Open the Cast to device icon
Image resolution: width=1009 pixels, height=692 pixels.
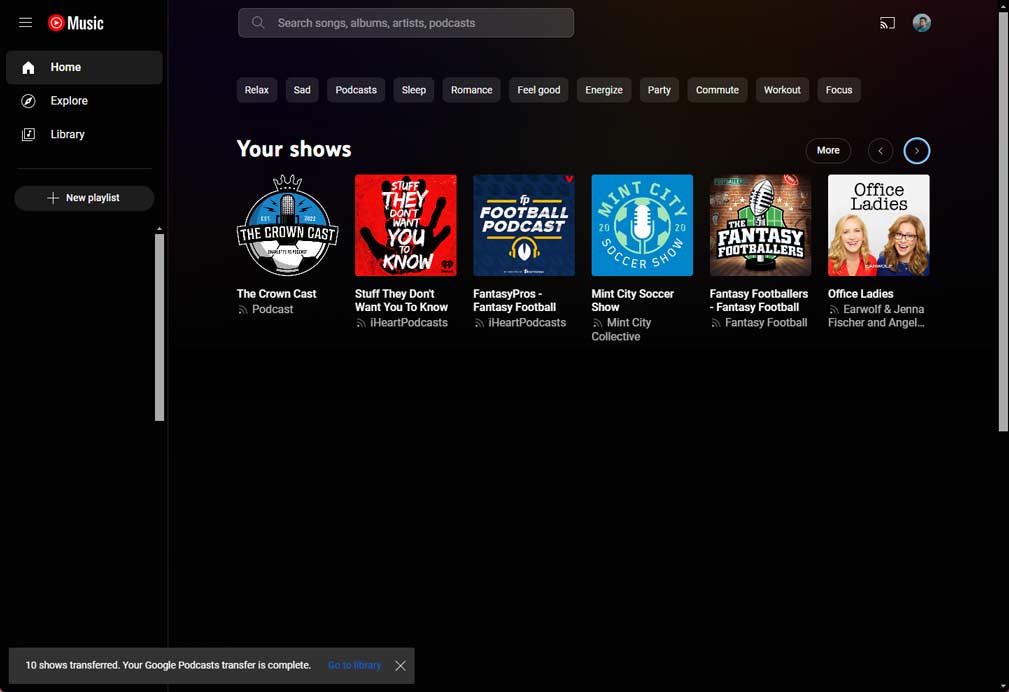point(887,22)
